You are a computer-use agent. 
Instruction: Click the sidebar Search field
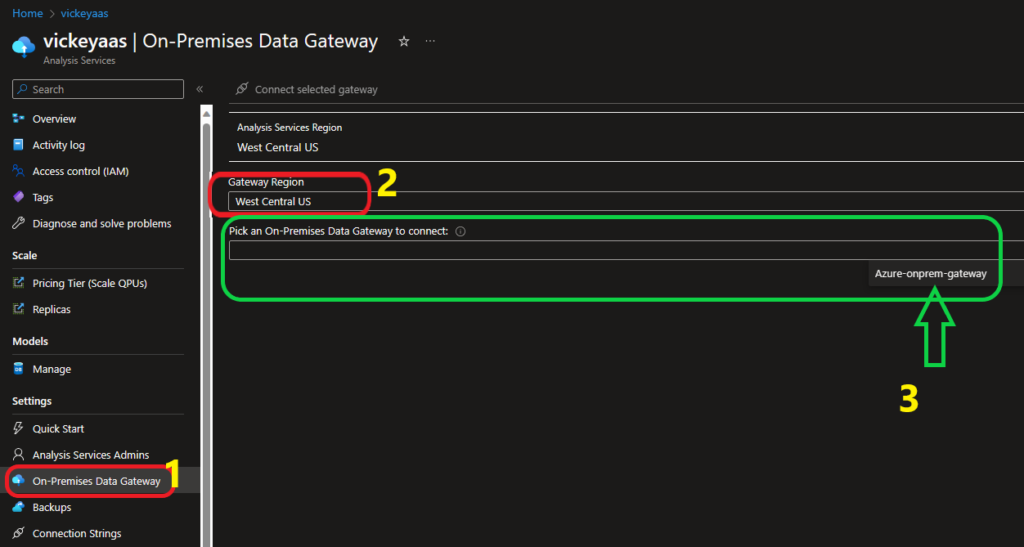tap(98, 89)
